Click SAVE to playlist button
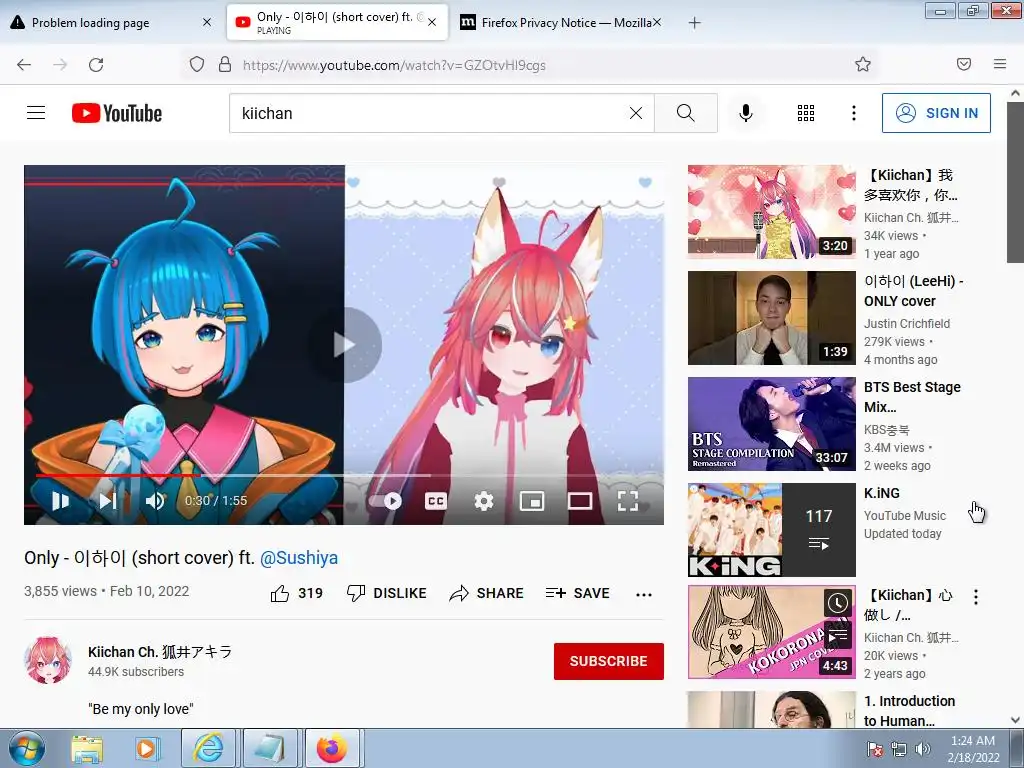 (577, 593)
